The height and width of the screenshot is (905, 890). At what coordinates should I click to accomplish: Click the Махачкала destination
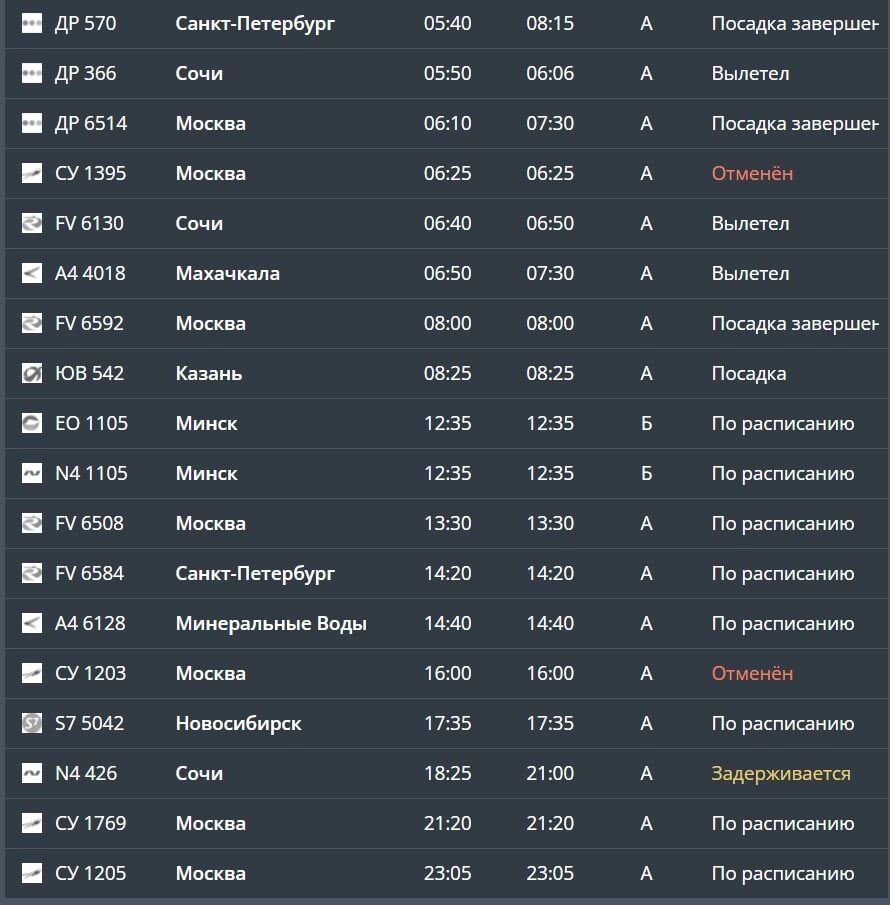pyautogui.click(x=227, y=273)
